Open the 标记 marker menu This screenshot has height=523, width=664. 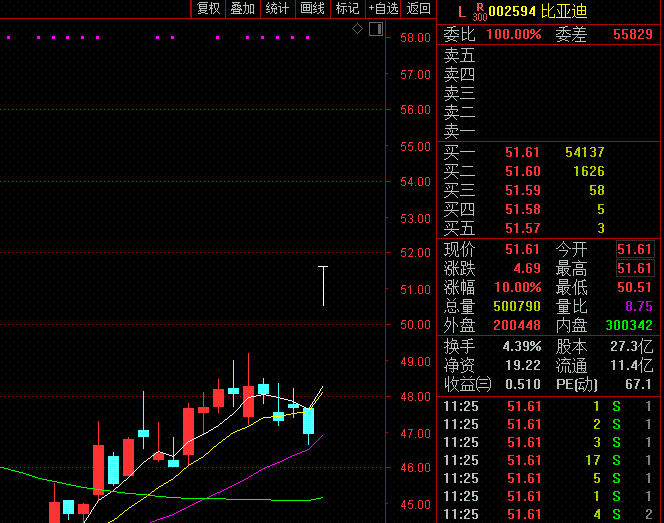point(347,8)
